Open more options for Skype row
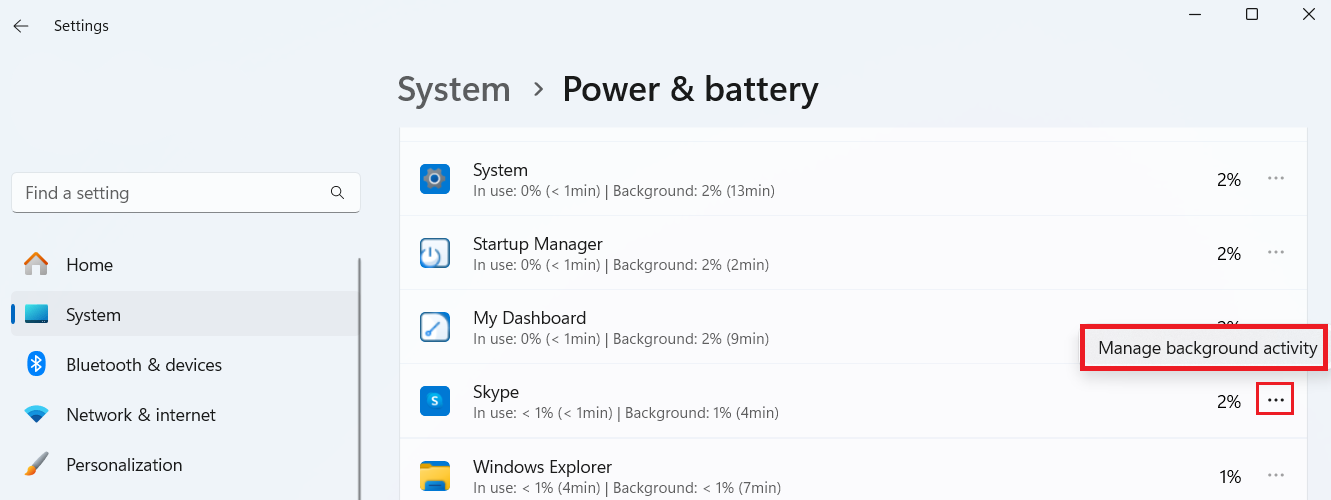This screenshot has width=1331, height=500. tap(1275, 400)
